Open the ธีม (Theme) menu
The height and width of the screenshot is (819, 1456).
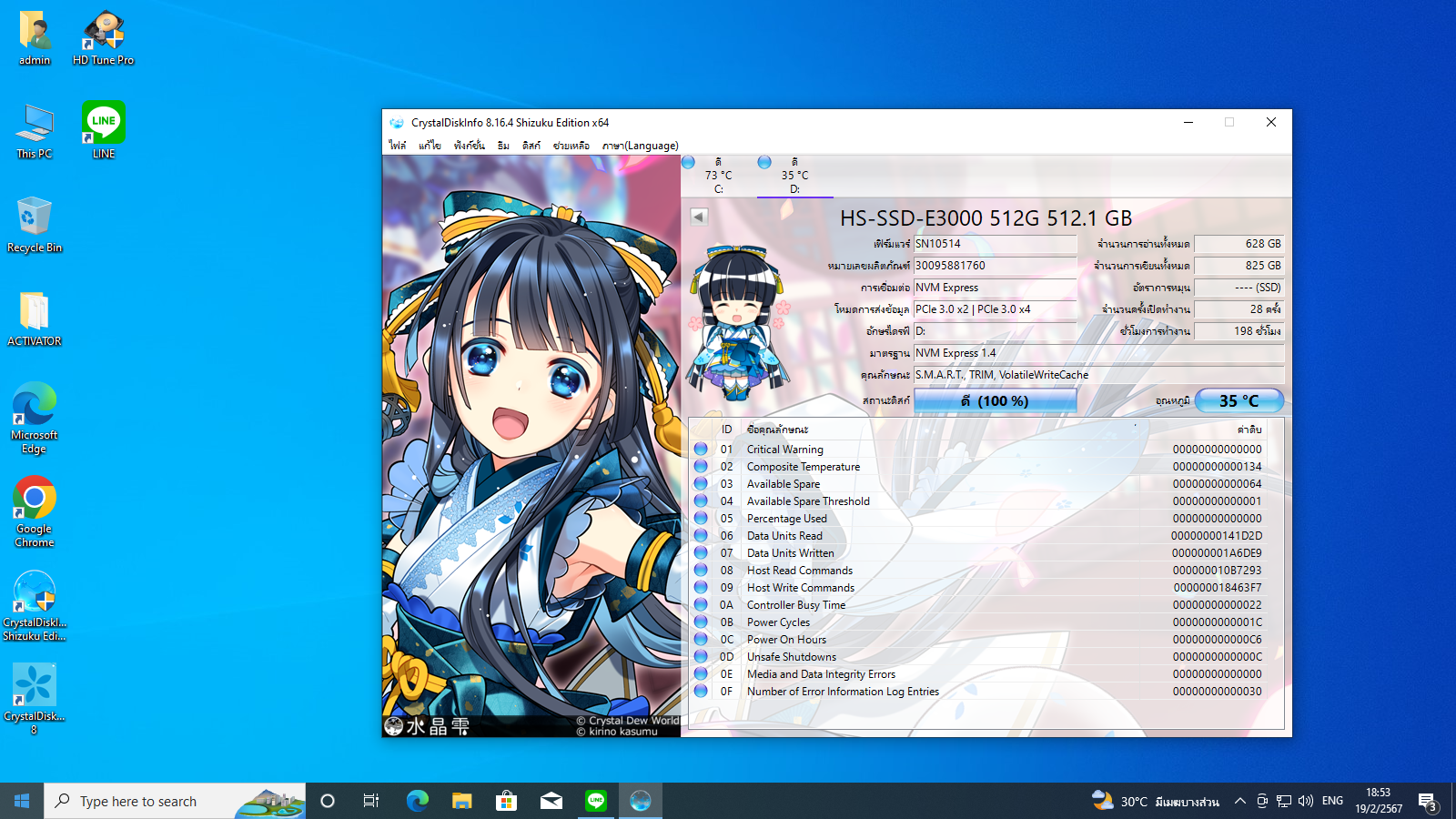(x=503, y=146)
